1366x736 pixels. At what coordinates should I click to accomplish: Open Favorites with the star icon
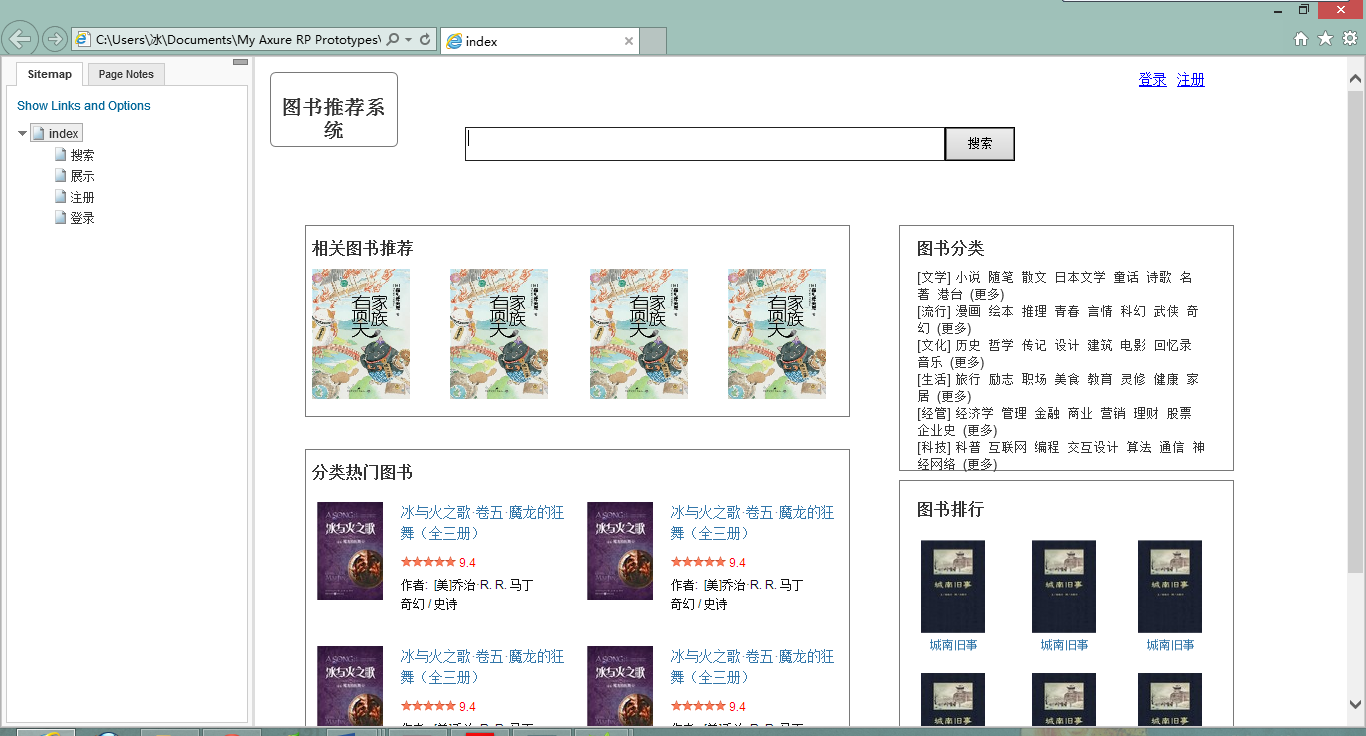(x=1326, y=39)
